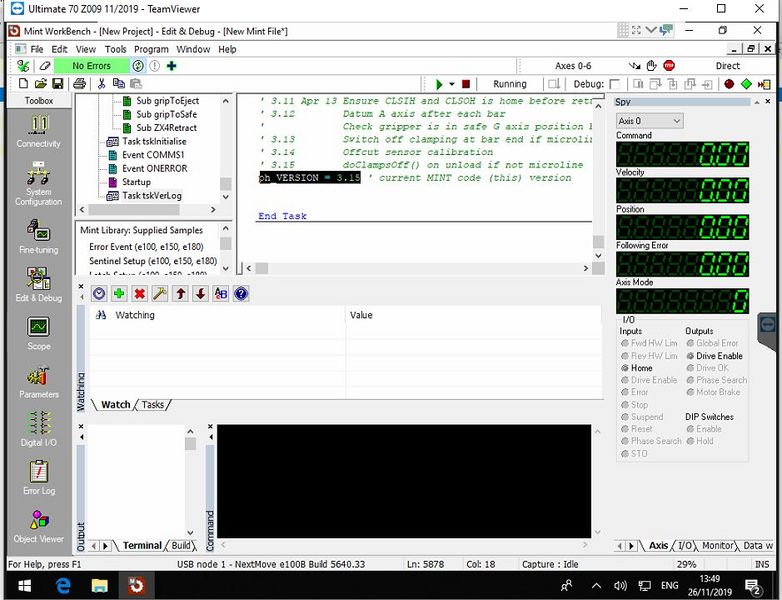This screenshot has width=782, height=600.
Task: Open Sentinel Setup library sample
Action: (x=153, y=261)
